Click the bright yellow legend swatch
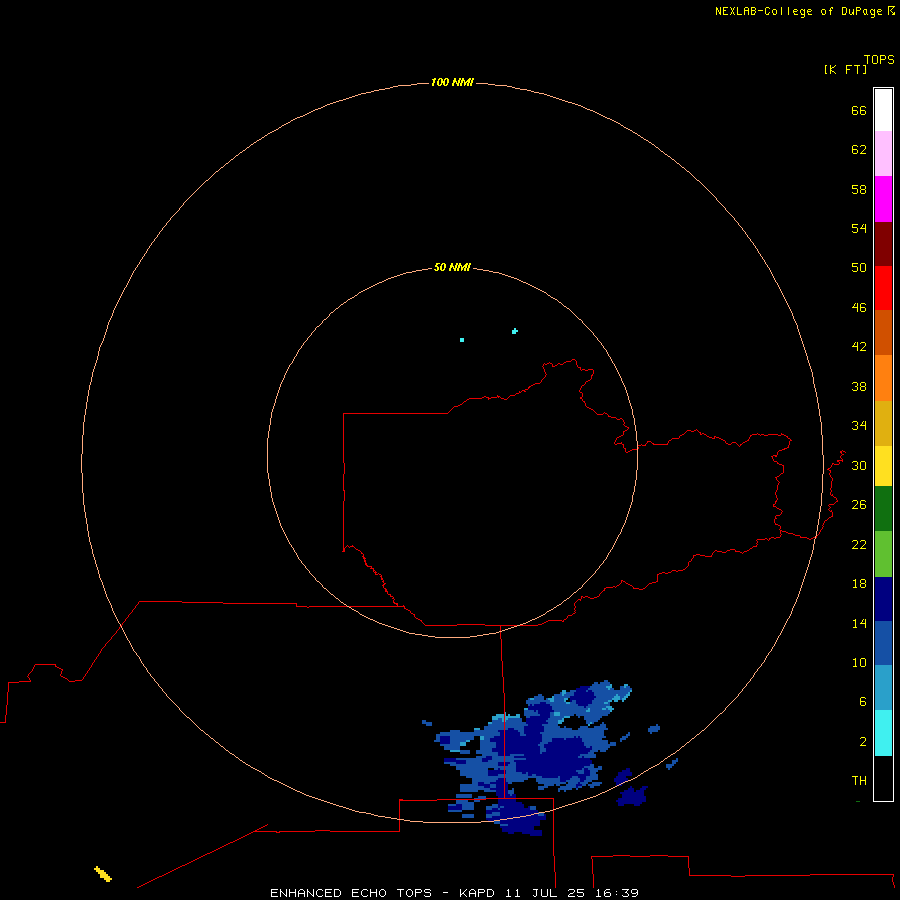 click(883, 466)
